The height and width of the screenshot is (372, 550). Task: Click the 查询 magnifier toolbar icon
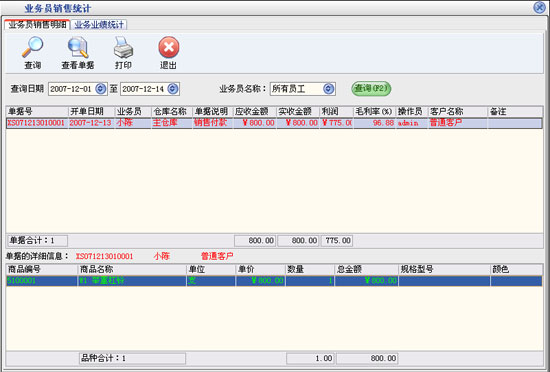coord(32,47)
